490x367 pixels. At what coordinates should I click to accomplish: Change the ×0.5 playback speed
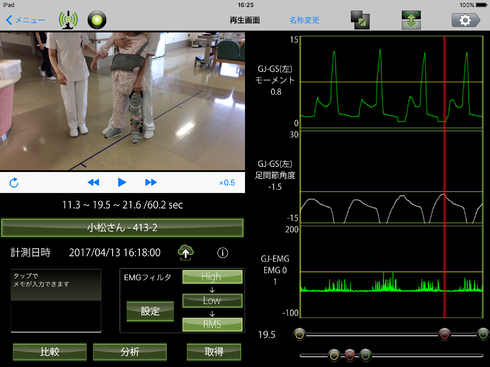pos(227,183)
